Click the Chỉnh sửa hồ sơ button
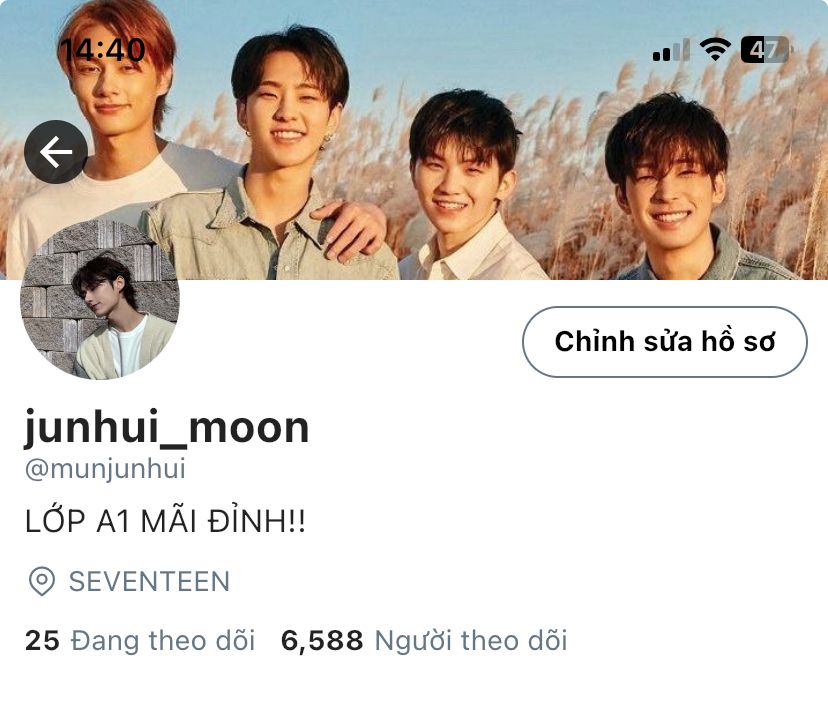This screenshot has width=828, height=717. pos(665,342)
